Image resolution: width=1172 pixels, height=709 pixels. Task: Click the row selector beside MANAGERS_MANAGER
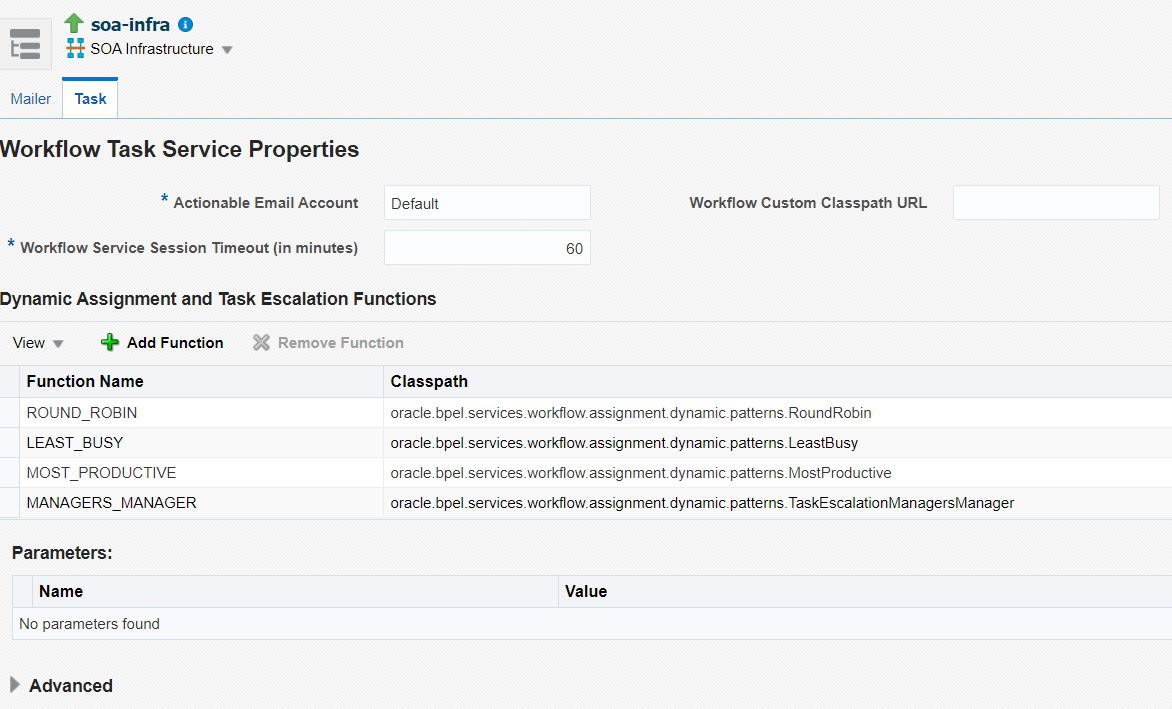coord(10,503)
